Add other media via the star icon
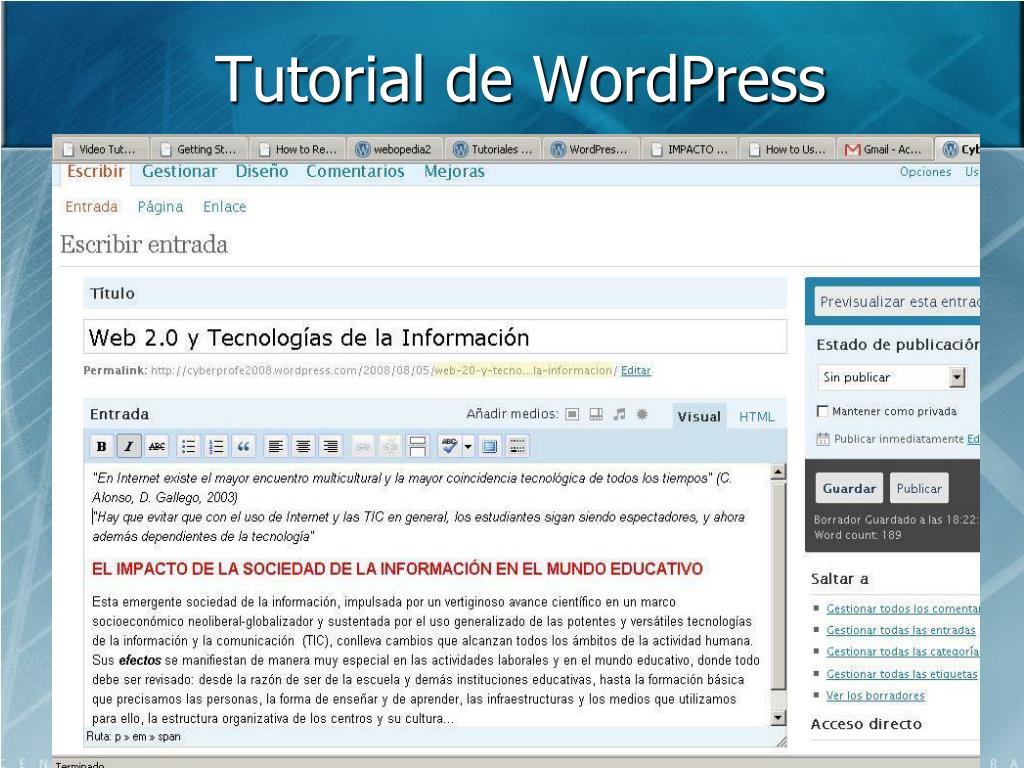The image size is (1024, 768). click(x=642, y=414)
